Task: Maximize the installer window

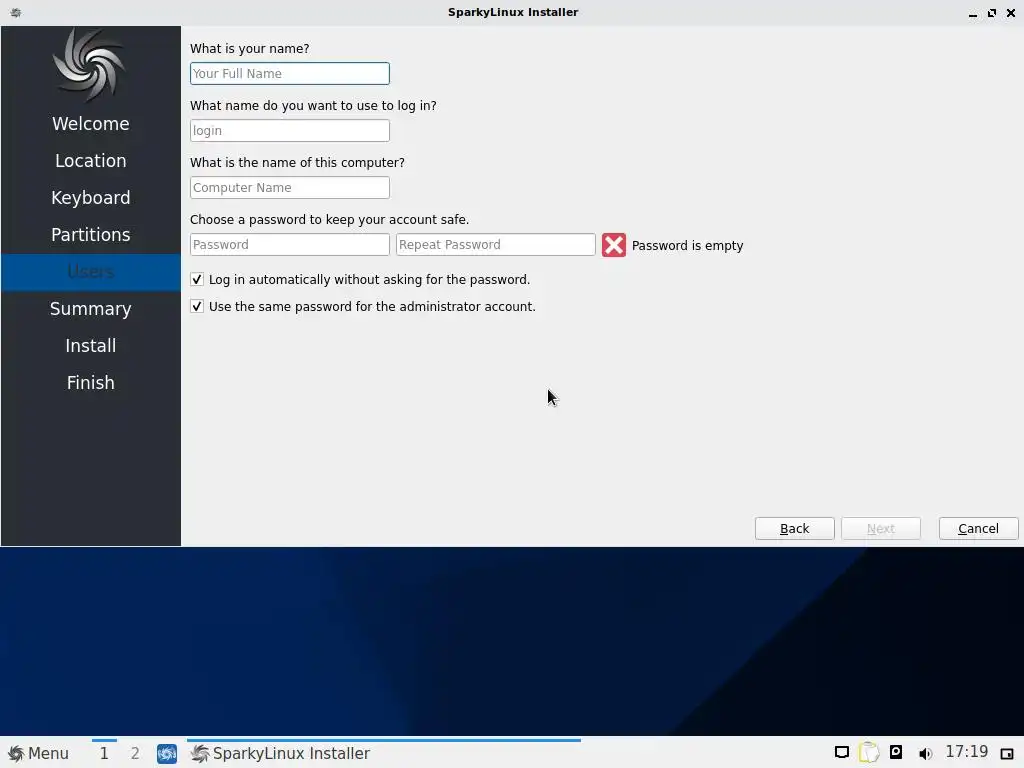Action: click(991, 12)
